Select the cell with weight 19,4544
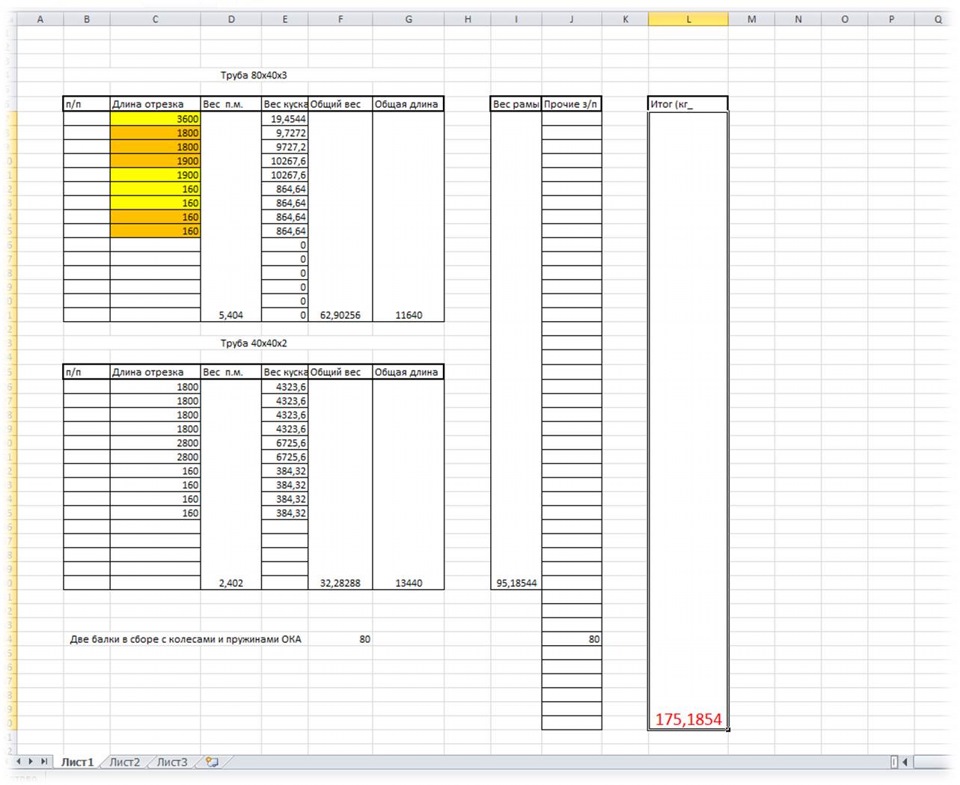960x785 pixels. coord(285,119)
